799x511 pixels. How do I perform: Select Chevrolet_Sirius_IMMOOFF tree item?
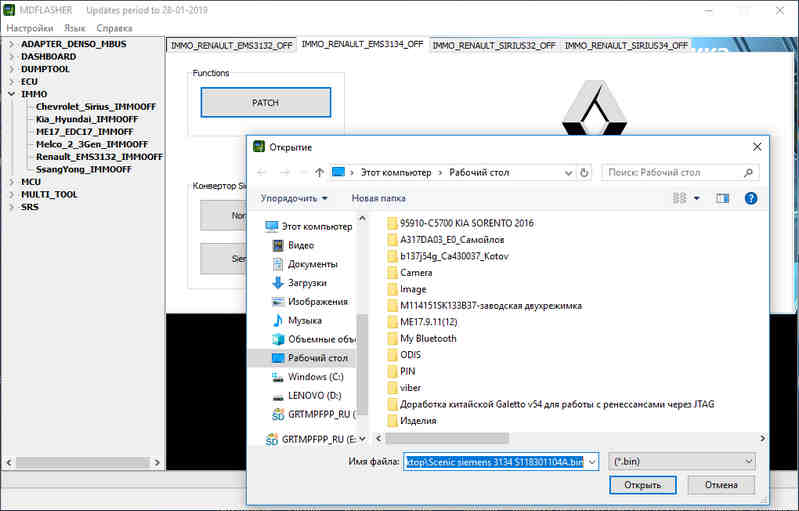click(96, 107)
